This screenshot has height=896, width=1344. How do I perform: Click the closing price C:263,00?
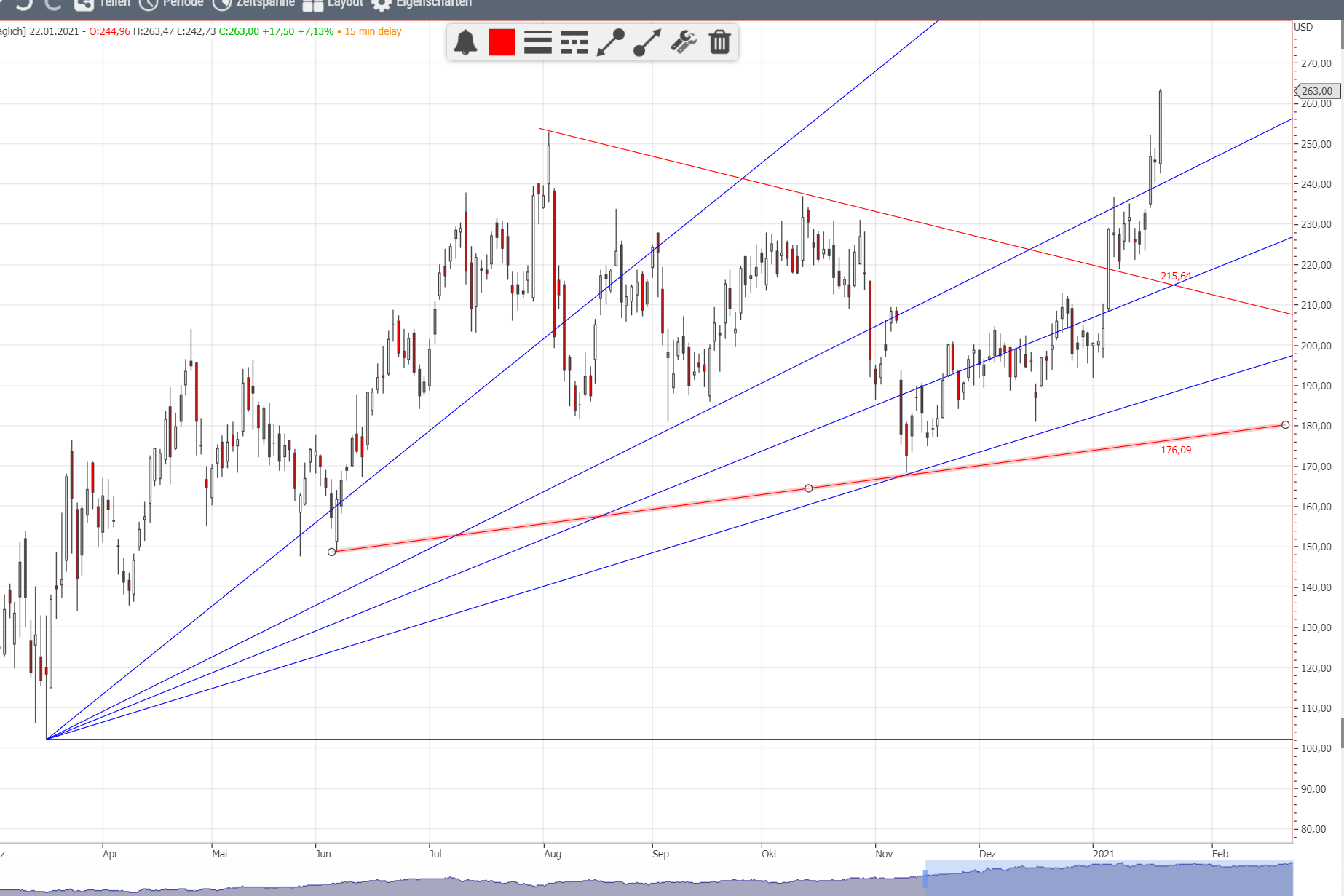(239, 31)
